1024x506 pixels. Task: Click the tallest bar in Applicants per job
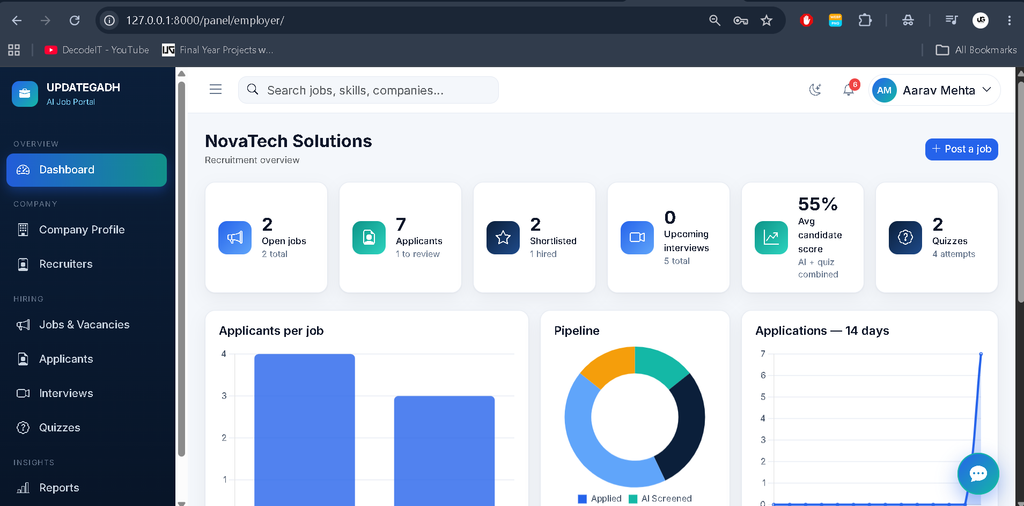pyautogui.click(x=304, y=430)
